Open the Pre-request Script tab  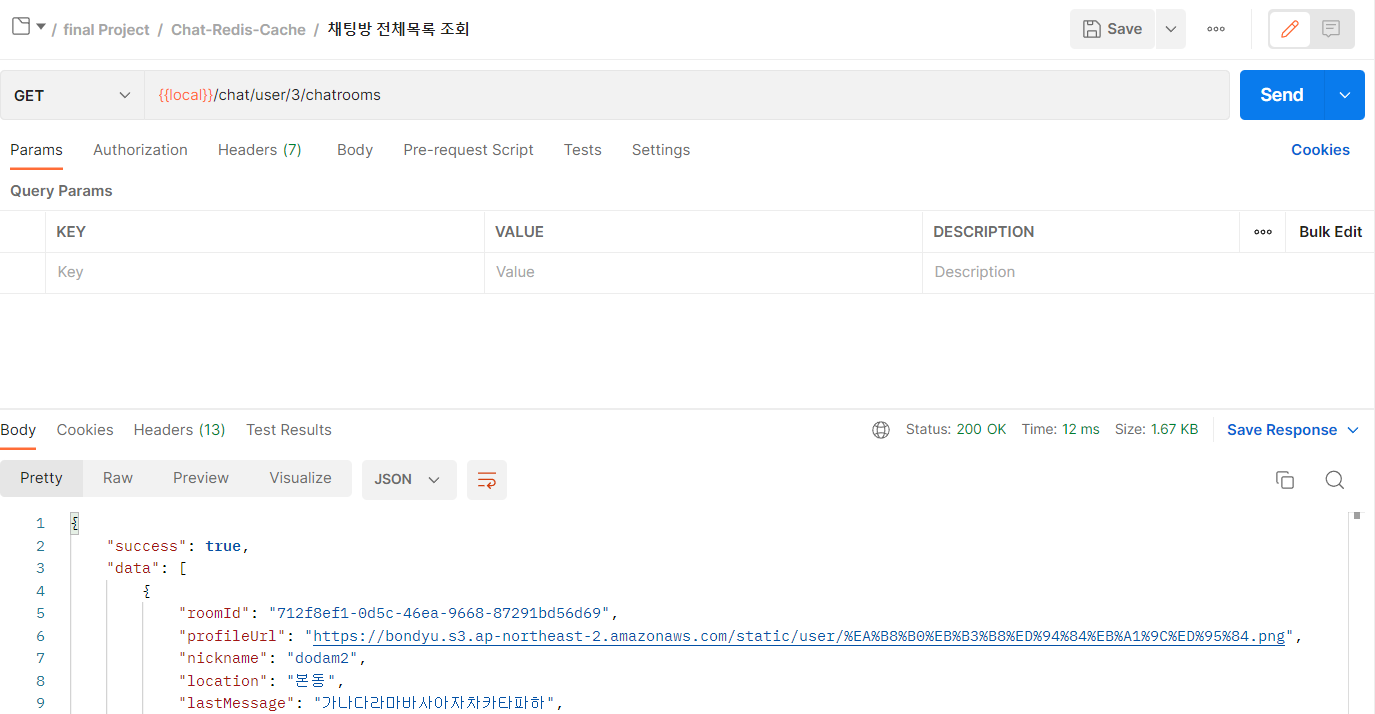click(468, 150)
